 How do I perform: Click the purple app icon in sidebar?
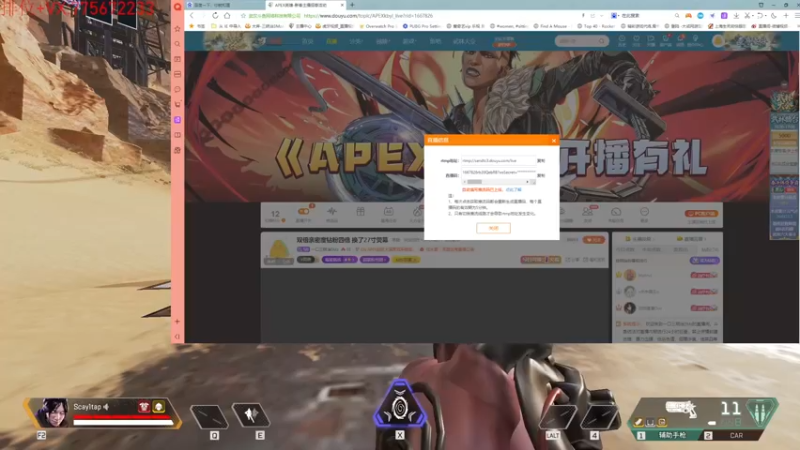pos(178,119)
